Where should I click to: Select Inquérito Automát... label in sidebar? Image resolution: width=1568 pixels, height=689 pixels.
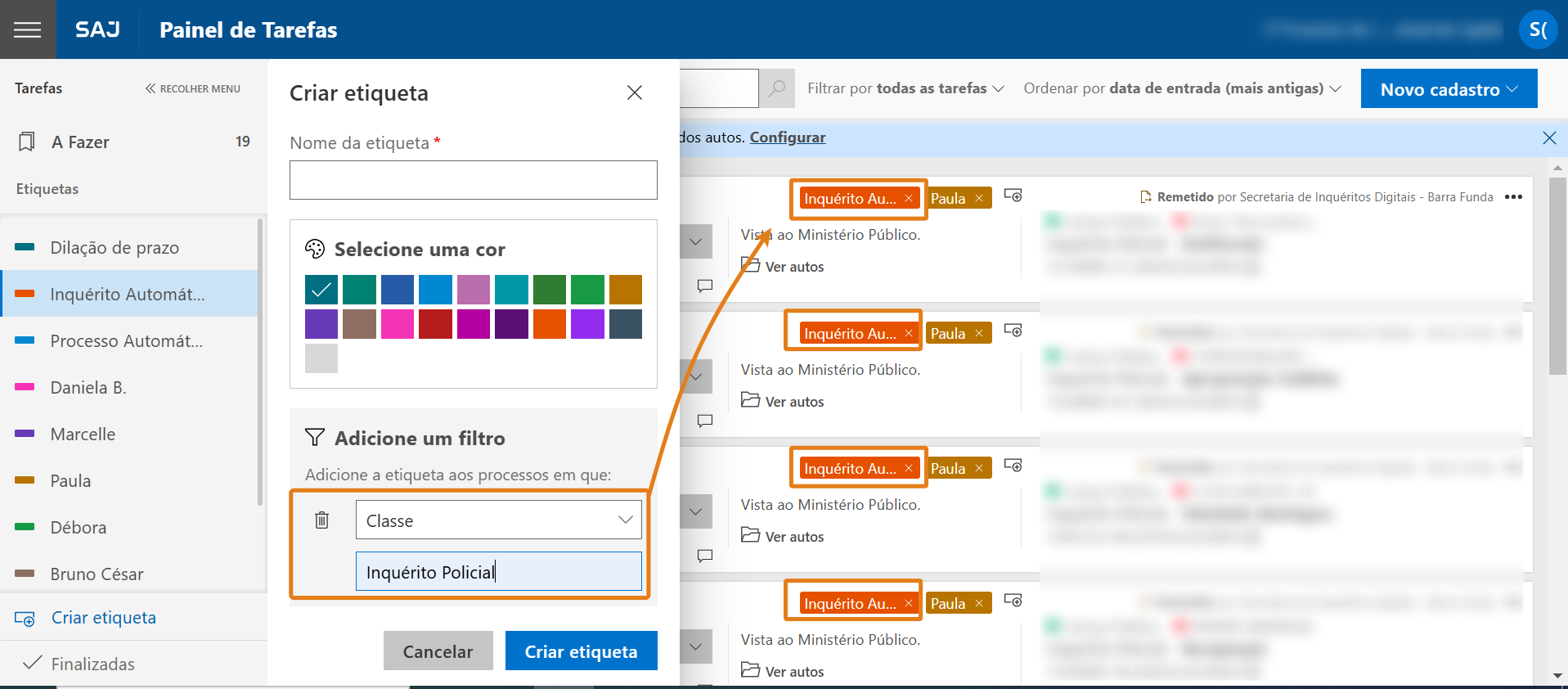(x=128, y=295)
